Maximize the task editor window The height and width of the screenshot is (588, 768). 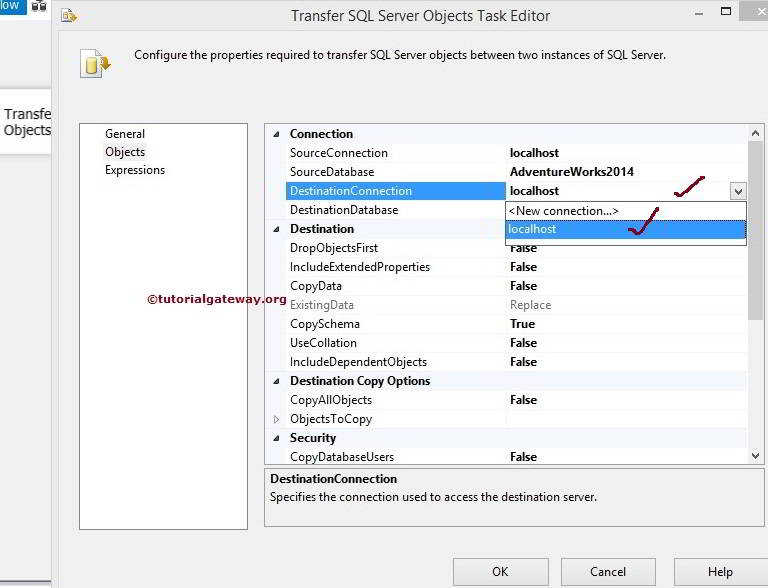tap(726, 11)
